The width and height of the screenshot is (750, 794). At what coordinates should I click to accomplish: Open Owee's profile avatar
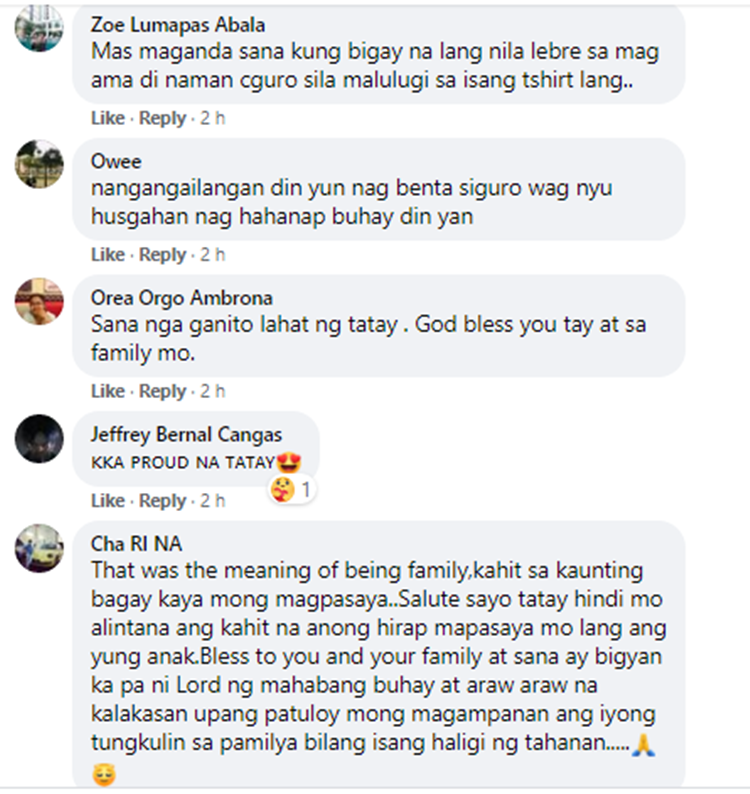point(39,164)
